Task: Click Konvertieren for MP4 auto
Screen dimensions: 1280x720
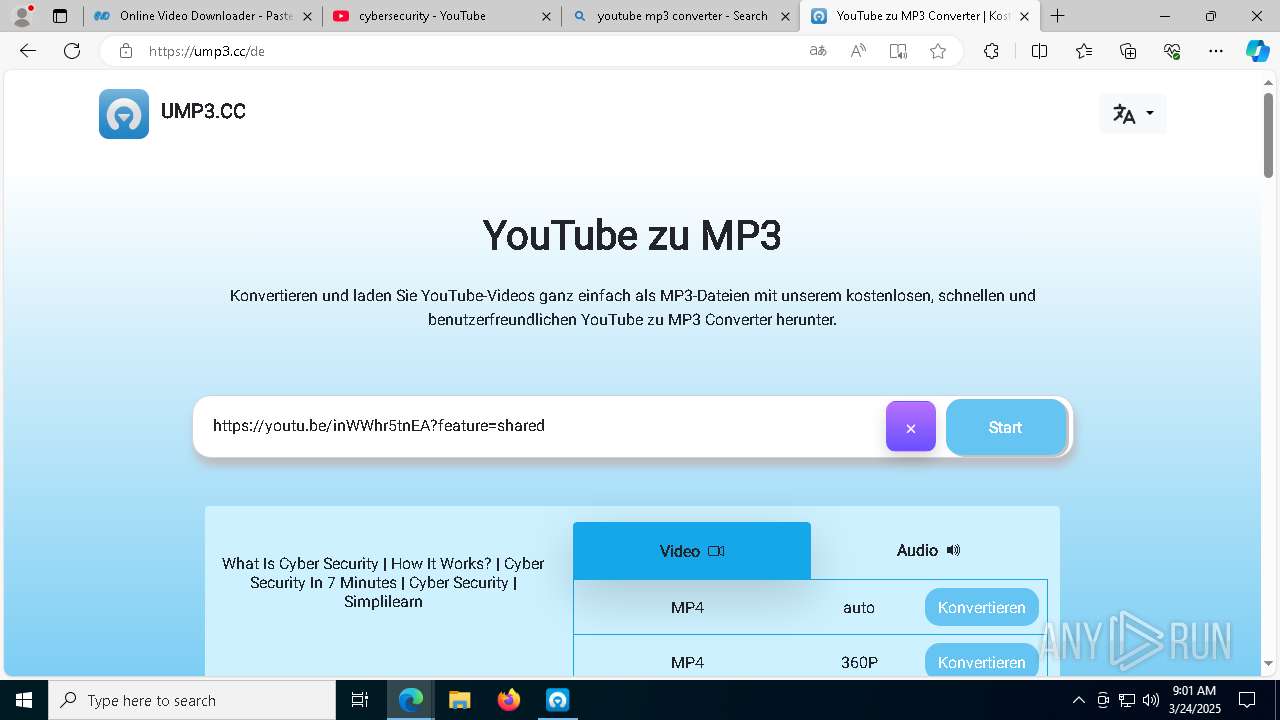Action: click(982, 607)
